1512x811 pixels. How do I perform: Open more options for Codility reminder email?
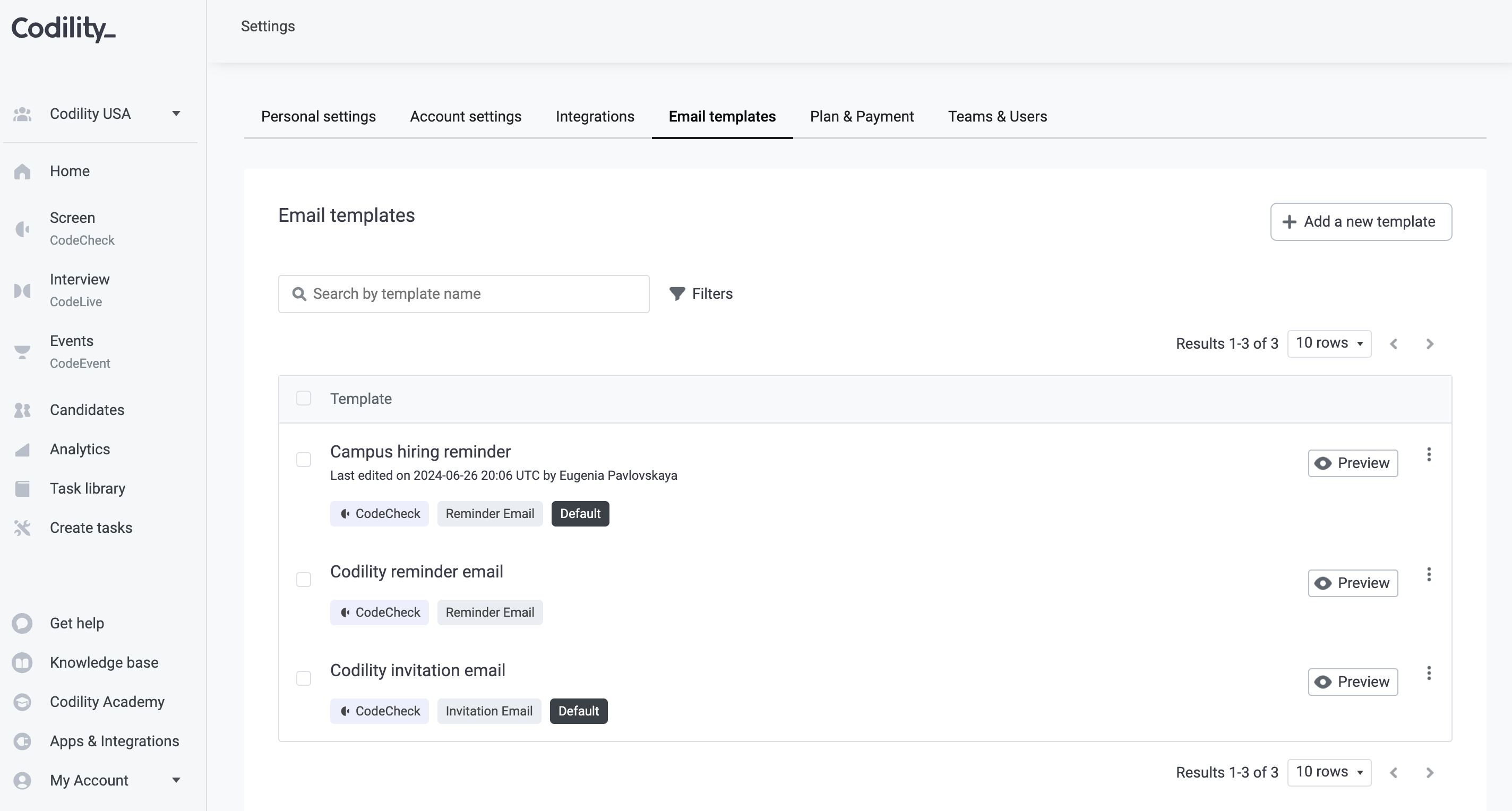point(1429,574)
